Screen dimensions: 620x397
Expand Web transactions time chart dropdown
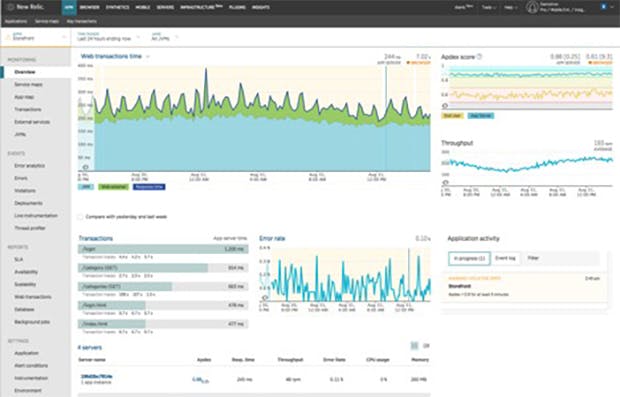(148, 57)
